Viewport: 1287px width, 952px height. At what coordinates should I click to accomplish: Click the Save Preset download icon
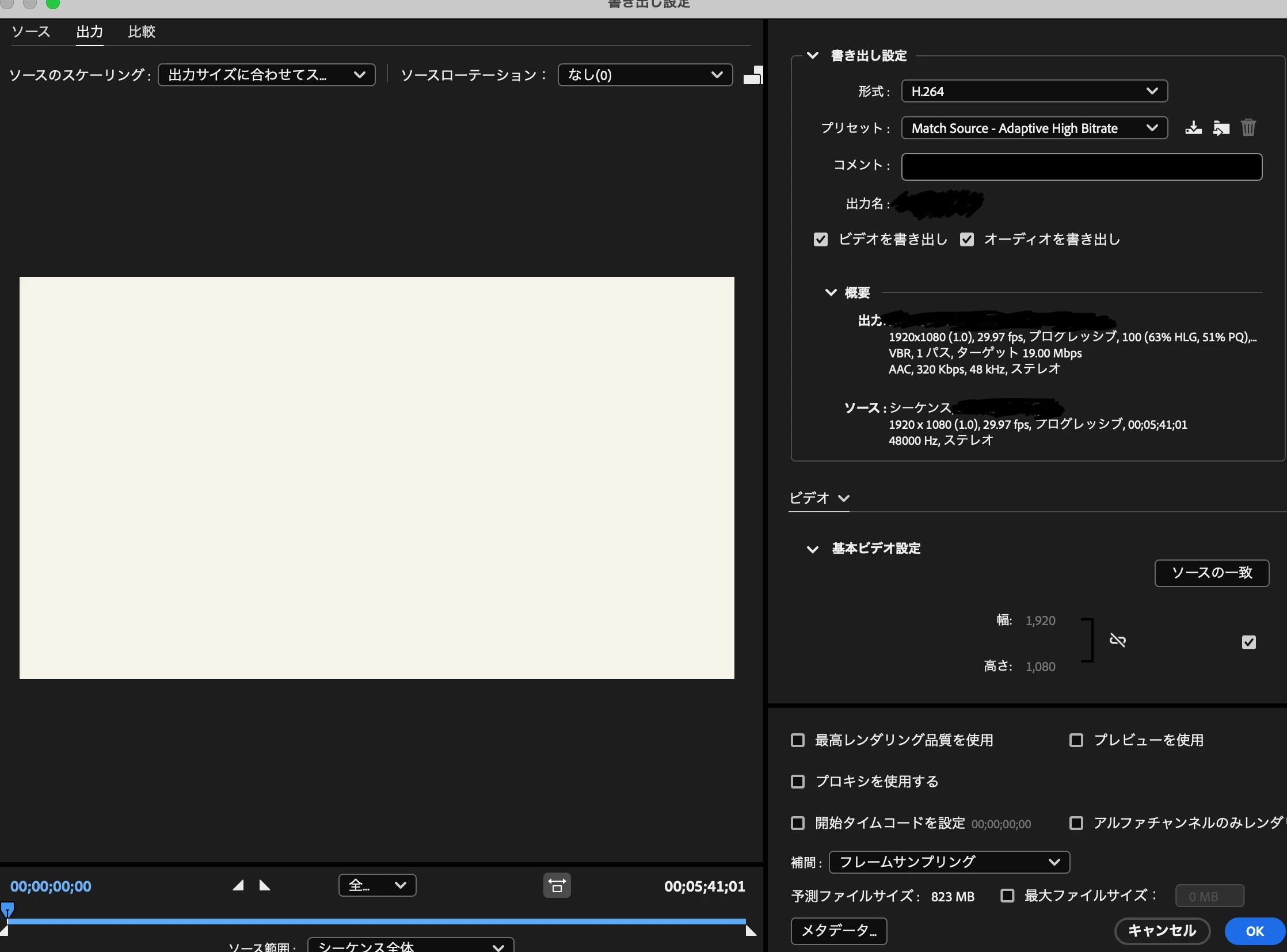coord(1193,128)
